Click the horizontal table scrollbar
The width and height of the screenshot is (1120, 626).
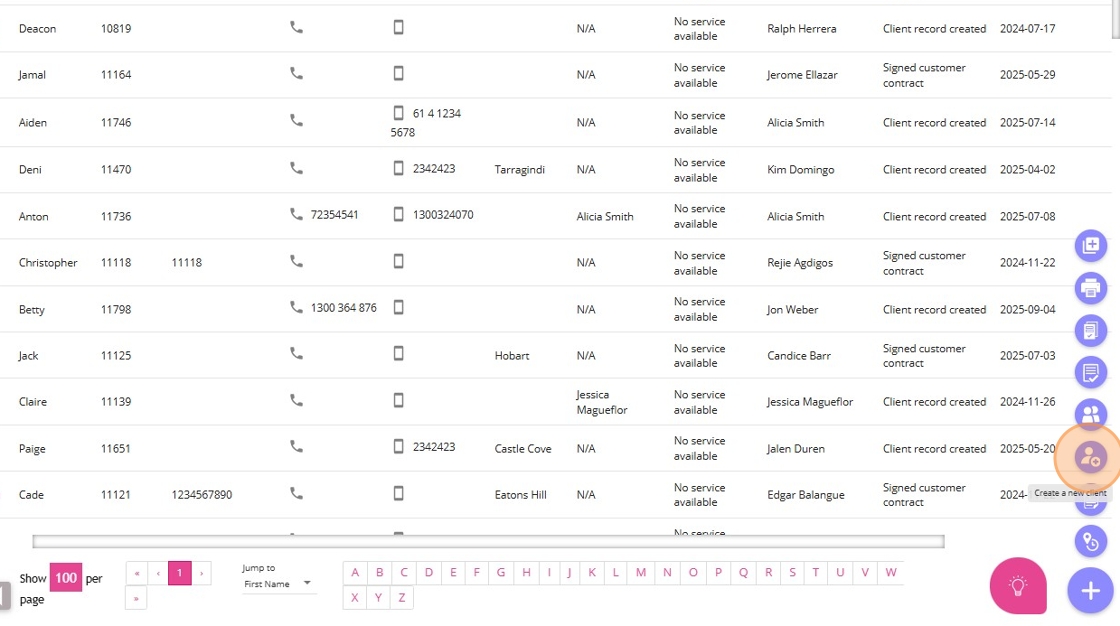[x=488, y=542]
